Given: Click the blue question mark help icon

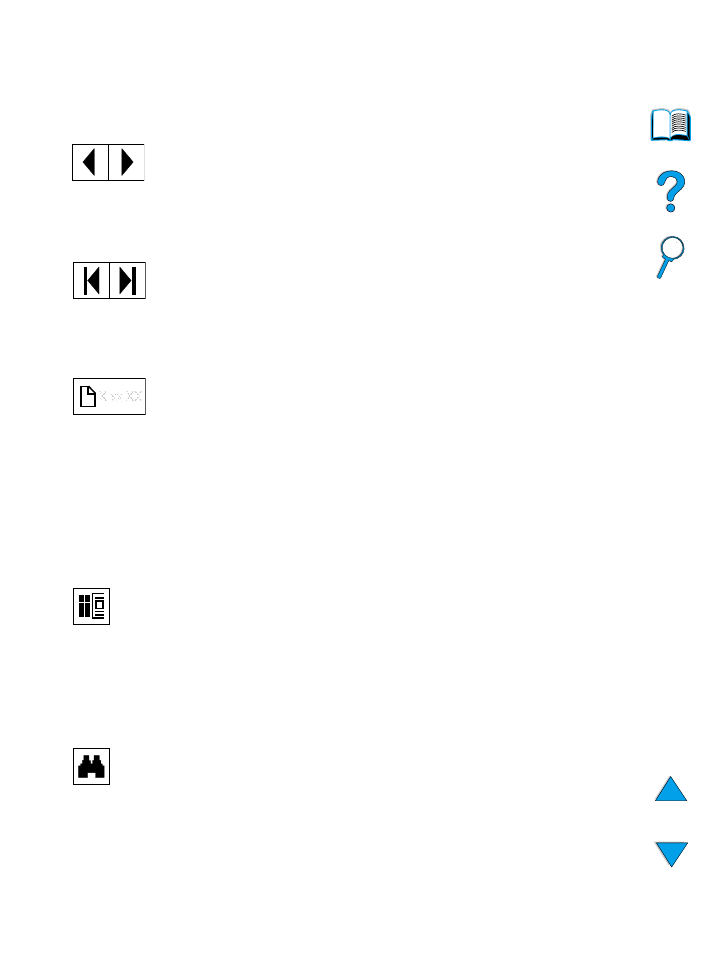Looking at the screenshot, I should tap(670, 191).
